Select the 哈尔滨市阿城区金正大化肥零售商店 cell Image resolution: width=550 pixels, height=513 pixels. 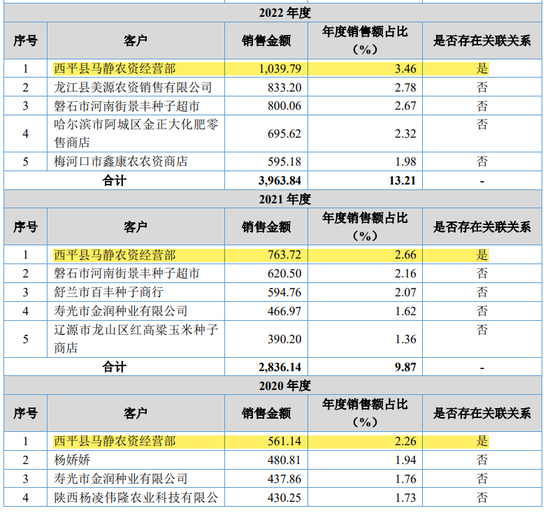pyautogui.click(x=136, y=133)
